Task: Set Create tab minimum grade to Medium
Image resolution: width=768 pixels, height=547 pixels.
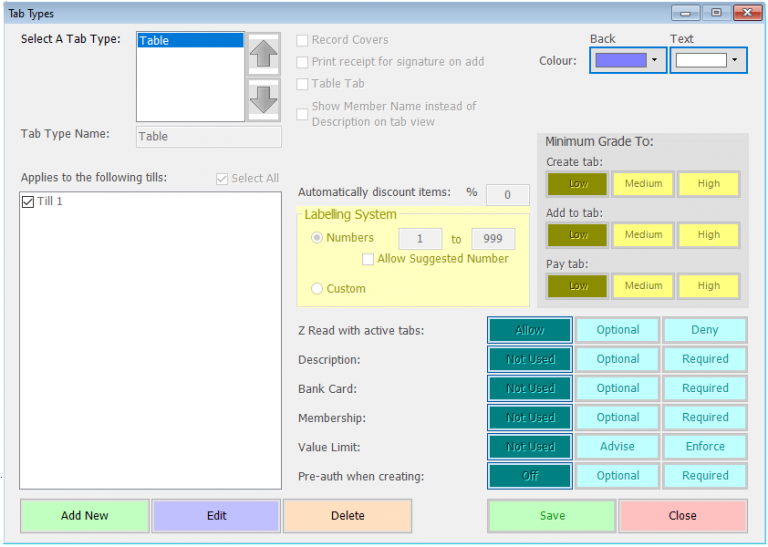Action: (x=643, y=184)
